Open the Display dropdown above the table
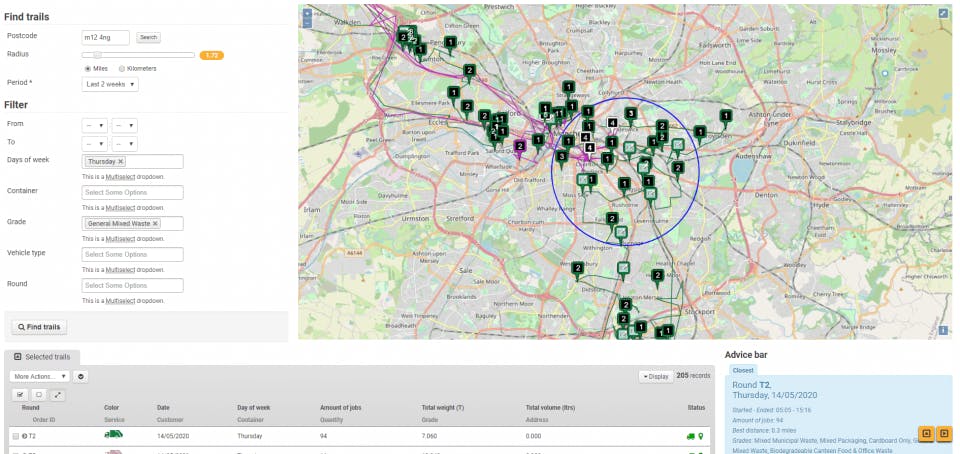The image size is (960, 454). (x=655, y=377)
